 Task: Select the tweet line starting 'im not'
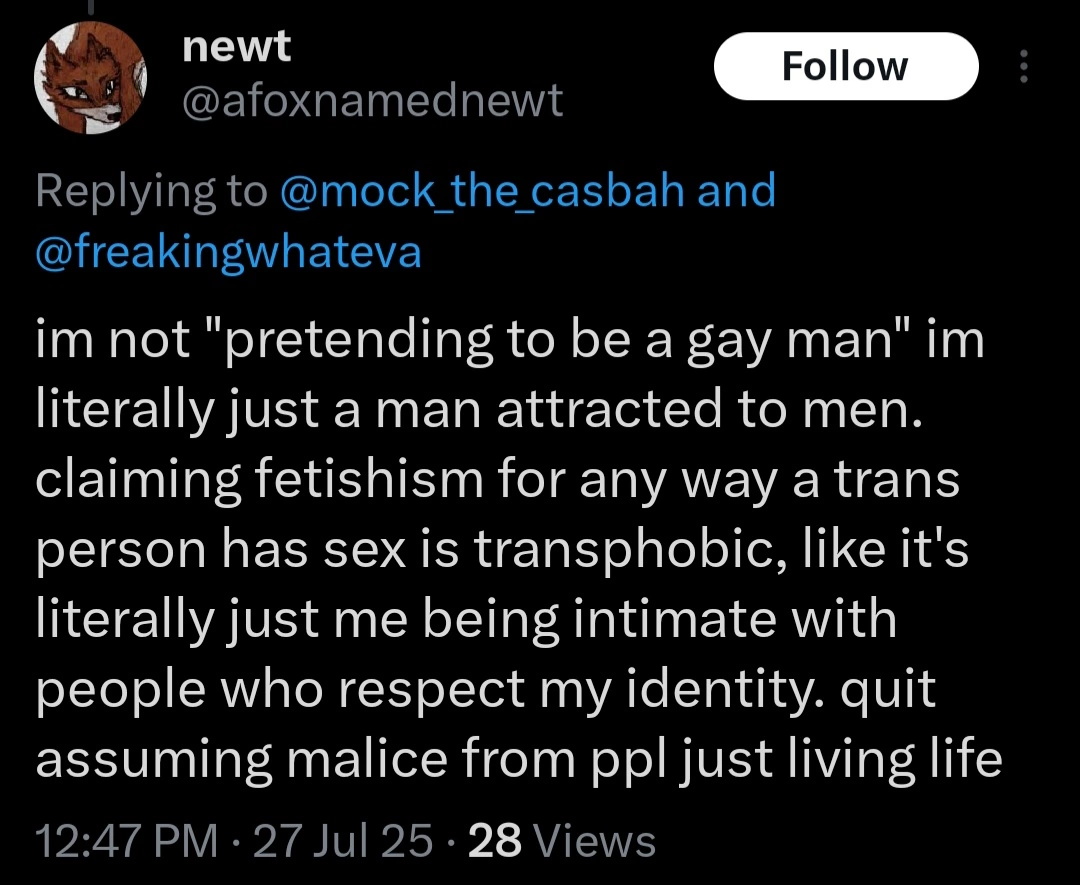click(510, 341)
